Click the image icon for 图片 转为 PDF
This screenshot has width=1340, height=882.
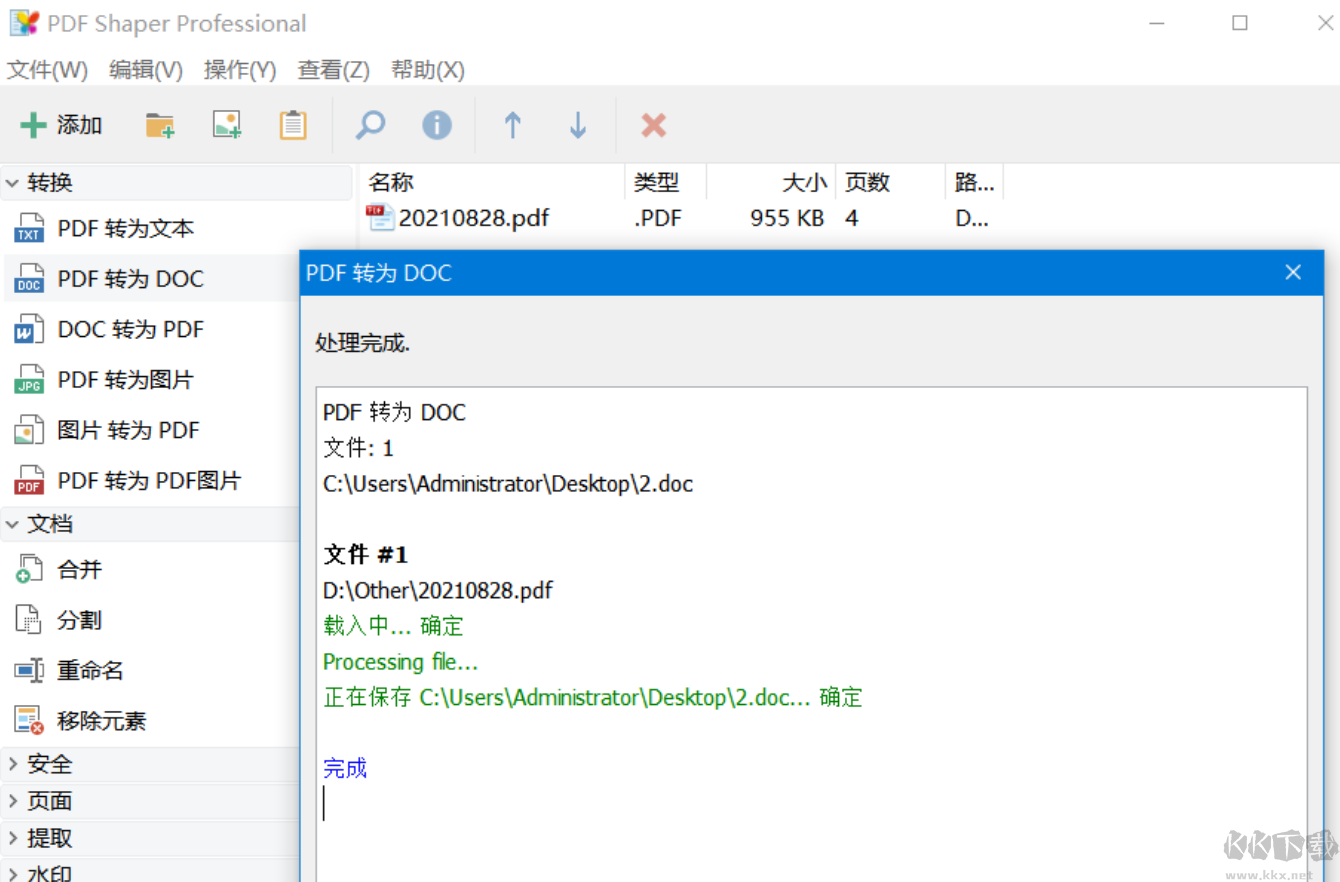tap(29, 430)
